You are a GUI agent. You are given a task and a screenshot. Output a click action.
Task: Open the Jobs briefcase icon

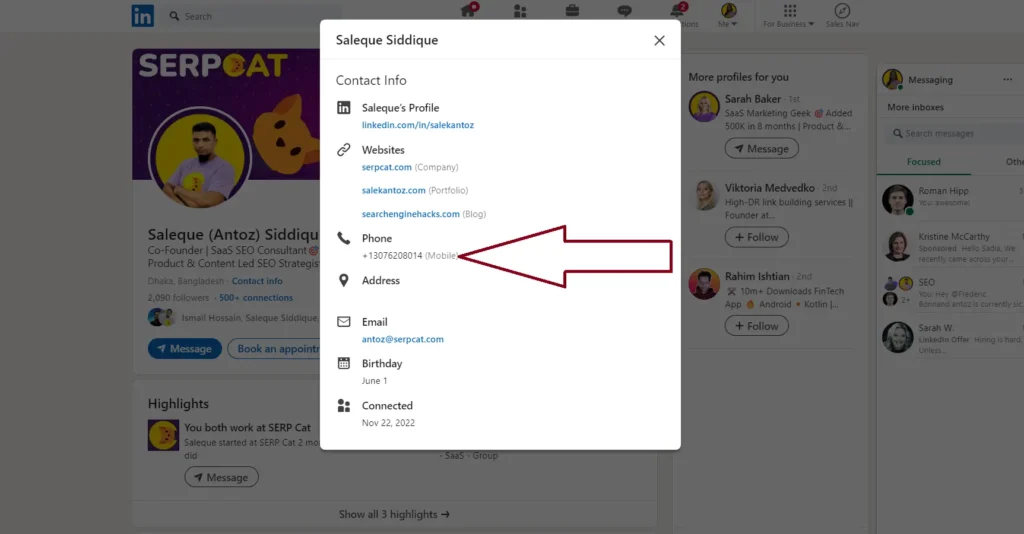pos(572,10)
